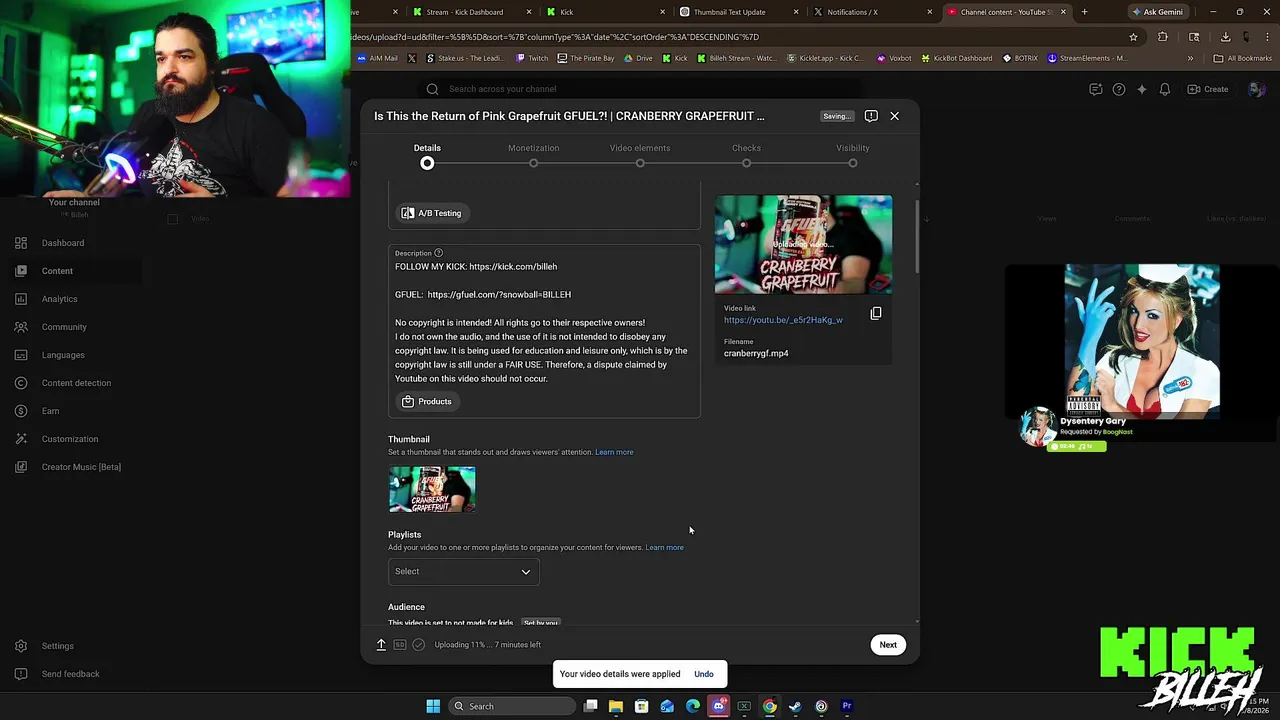1280x720 pixels.
Task: Click the Next button
Action: pos(888,645)
